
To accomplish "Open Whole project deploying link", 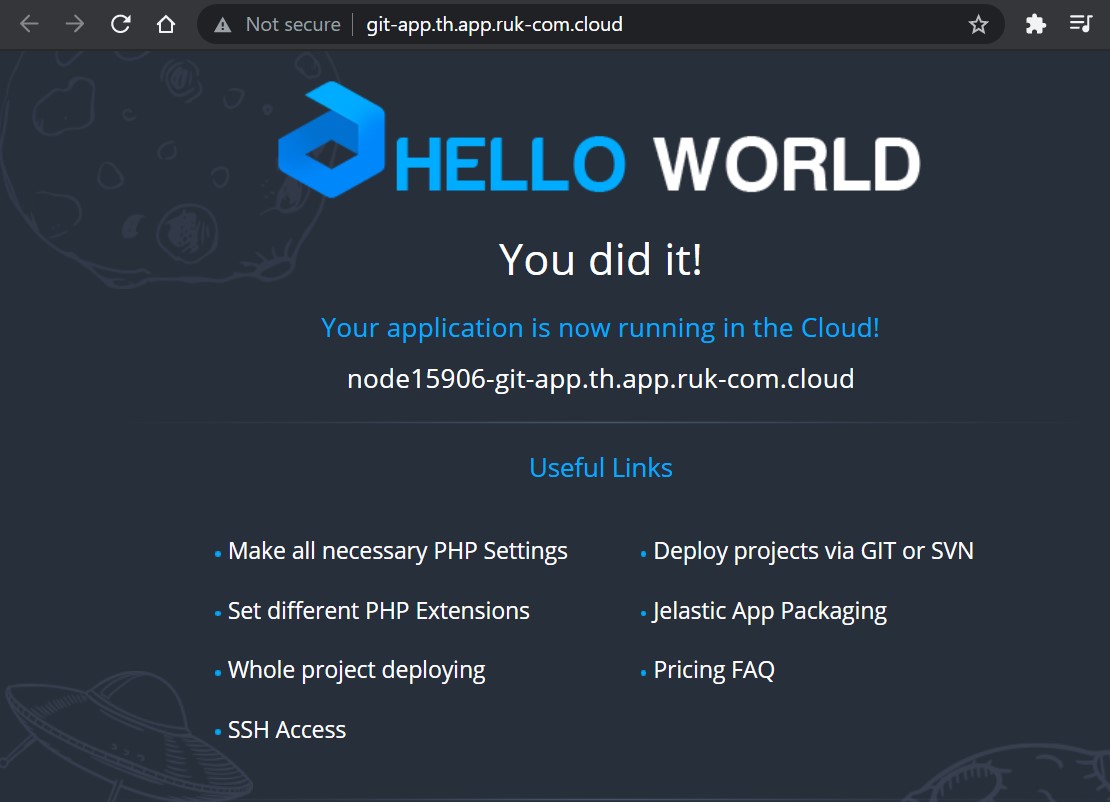I will [x=357, y=670].
